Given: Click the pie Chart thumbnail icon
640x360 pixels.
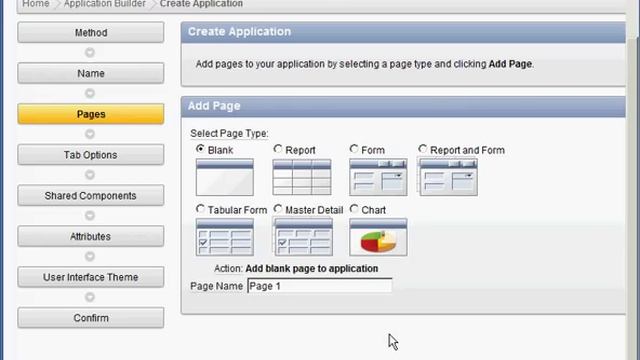Looking at the screenshot, I should click(x=378, y=237).
